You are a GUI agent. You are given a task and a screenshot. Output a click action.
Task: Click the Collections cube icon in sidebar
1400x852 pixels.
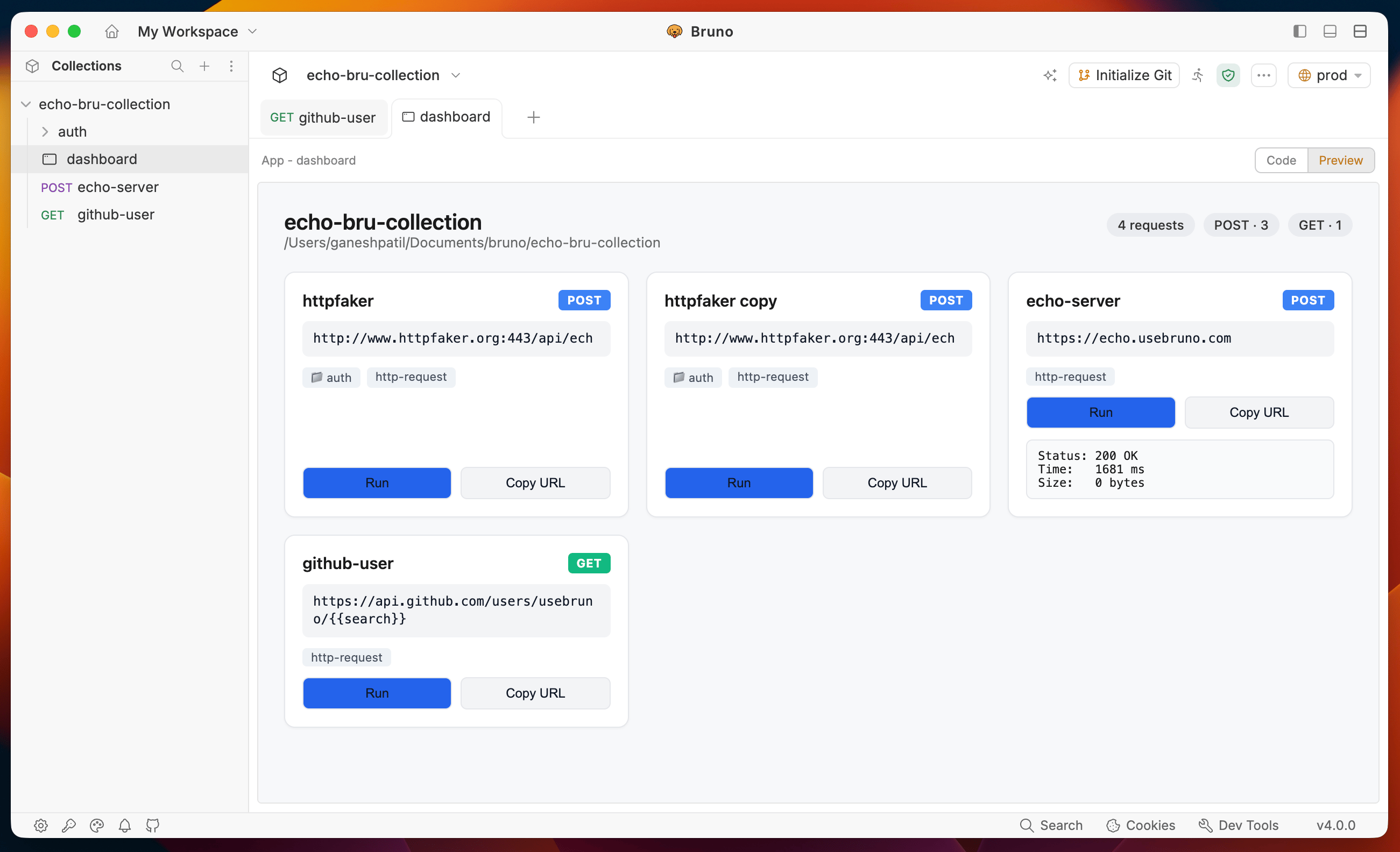(32, 66)
